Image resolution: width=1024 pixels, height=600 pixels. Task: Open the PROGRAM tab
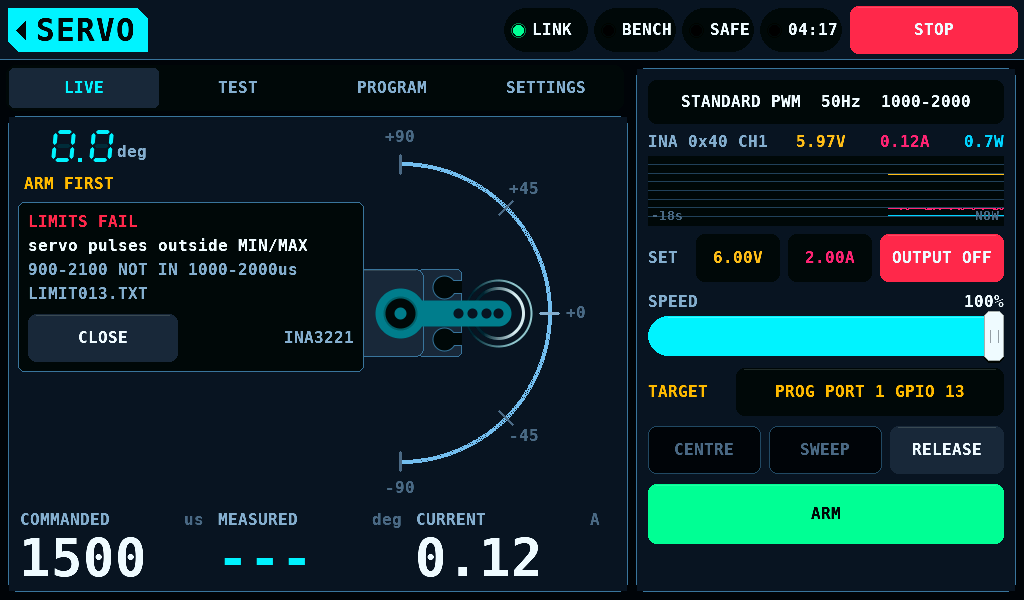tap(392, 87)
